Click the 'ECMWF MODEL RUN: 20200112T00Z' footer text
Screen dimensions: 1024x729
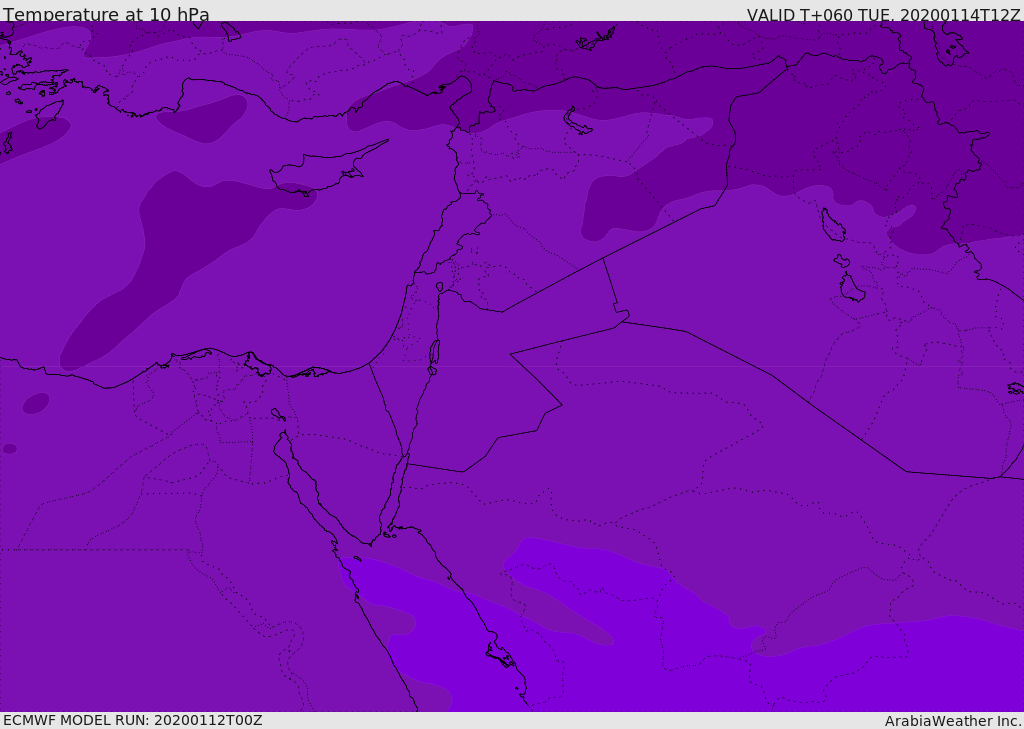pos(133,720)
